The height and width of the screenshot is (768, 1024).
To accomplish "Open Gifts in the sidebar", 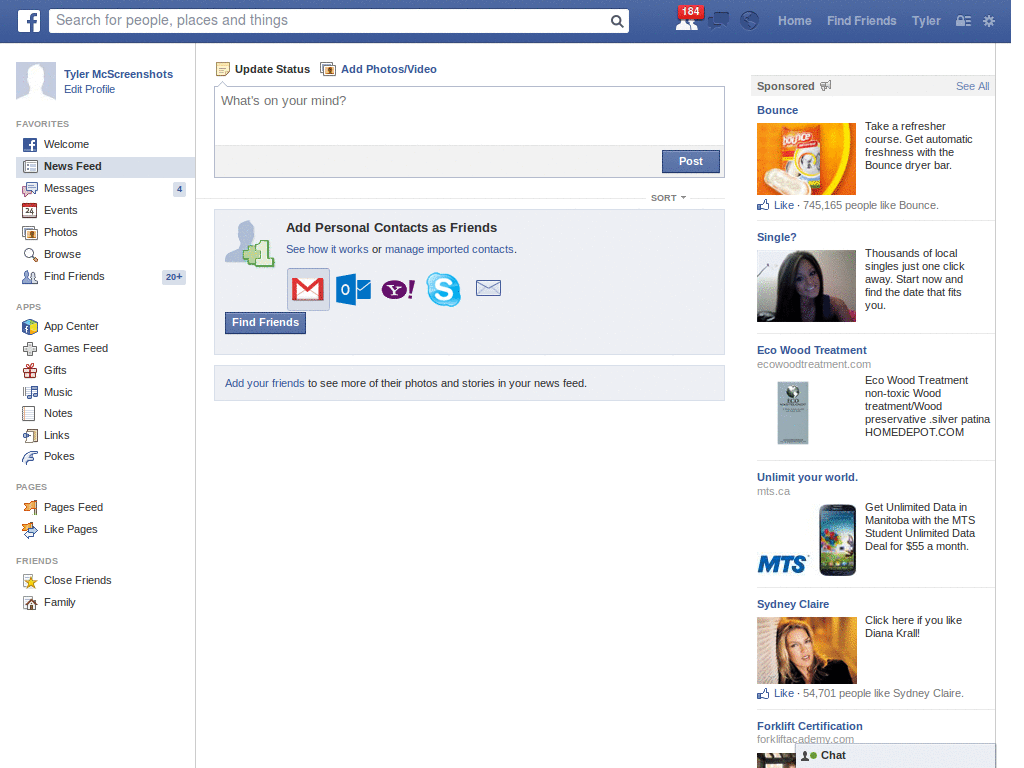I will click(105, 370).
